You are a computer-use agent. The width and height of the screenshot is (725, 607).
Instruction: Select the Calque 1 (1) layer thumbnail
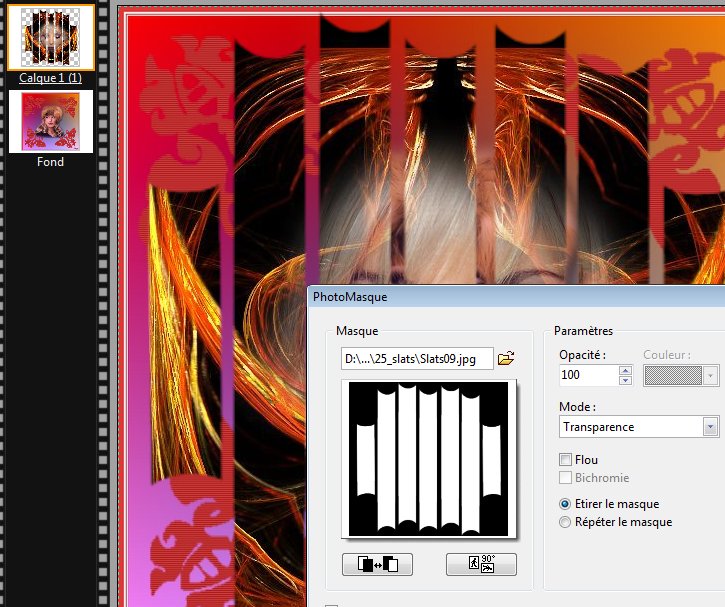[x=51, y=37]
